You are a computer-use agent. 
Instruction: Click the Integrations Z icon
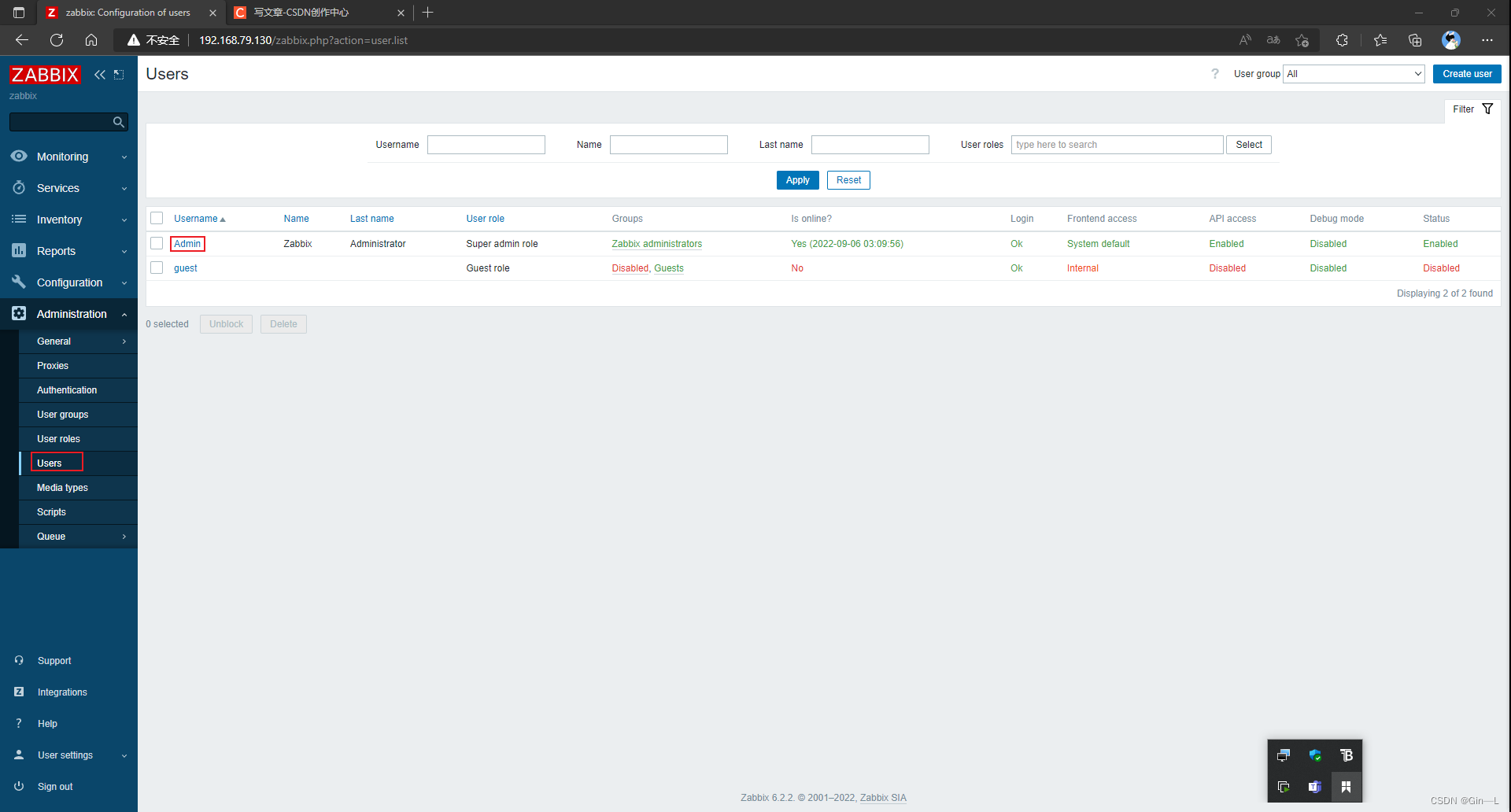tap(19, 692)
